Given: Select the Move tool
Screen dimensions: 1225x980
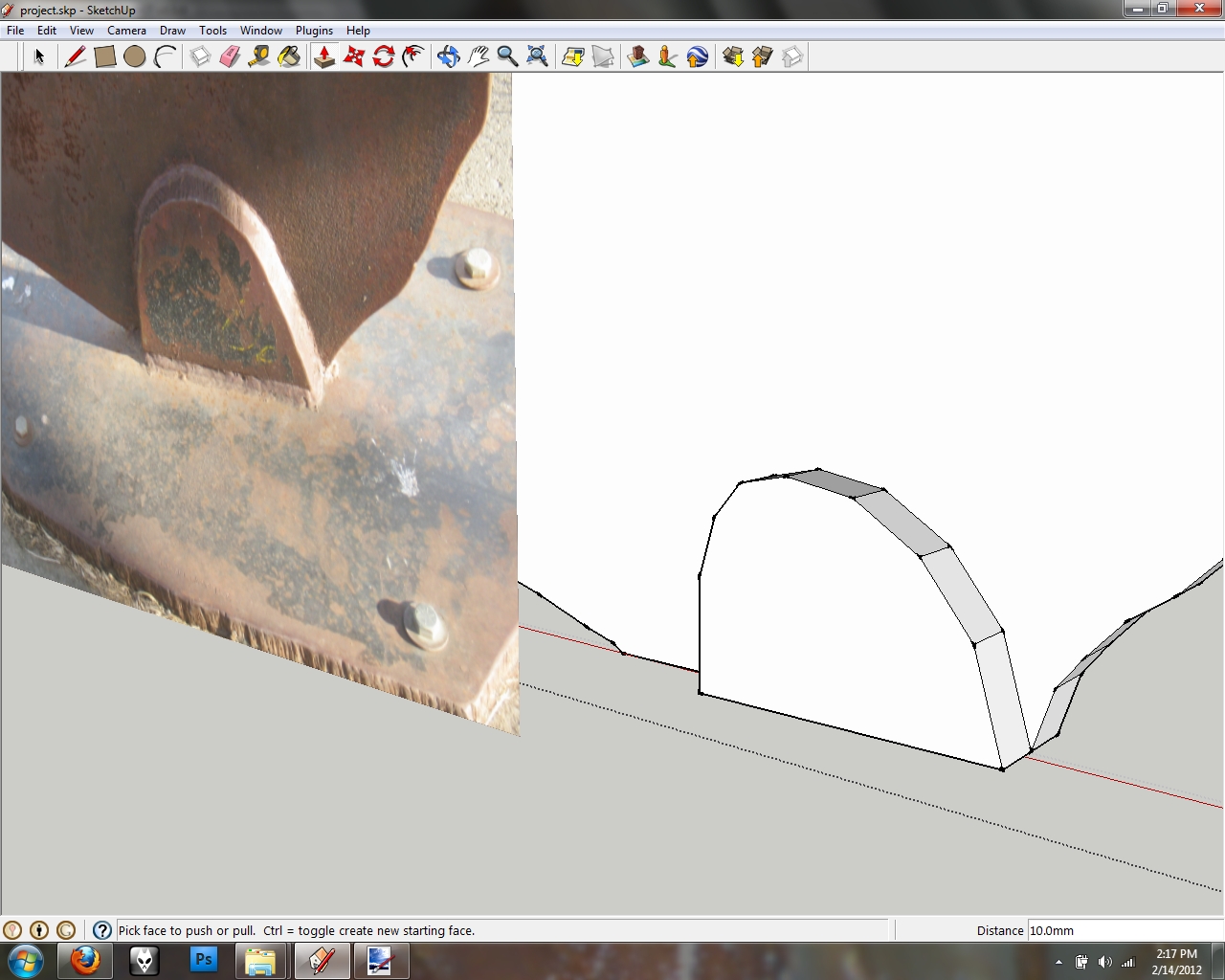Looking at the screenshot, I should click(354, 56).
